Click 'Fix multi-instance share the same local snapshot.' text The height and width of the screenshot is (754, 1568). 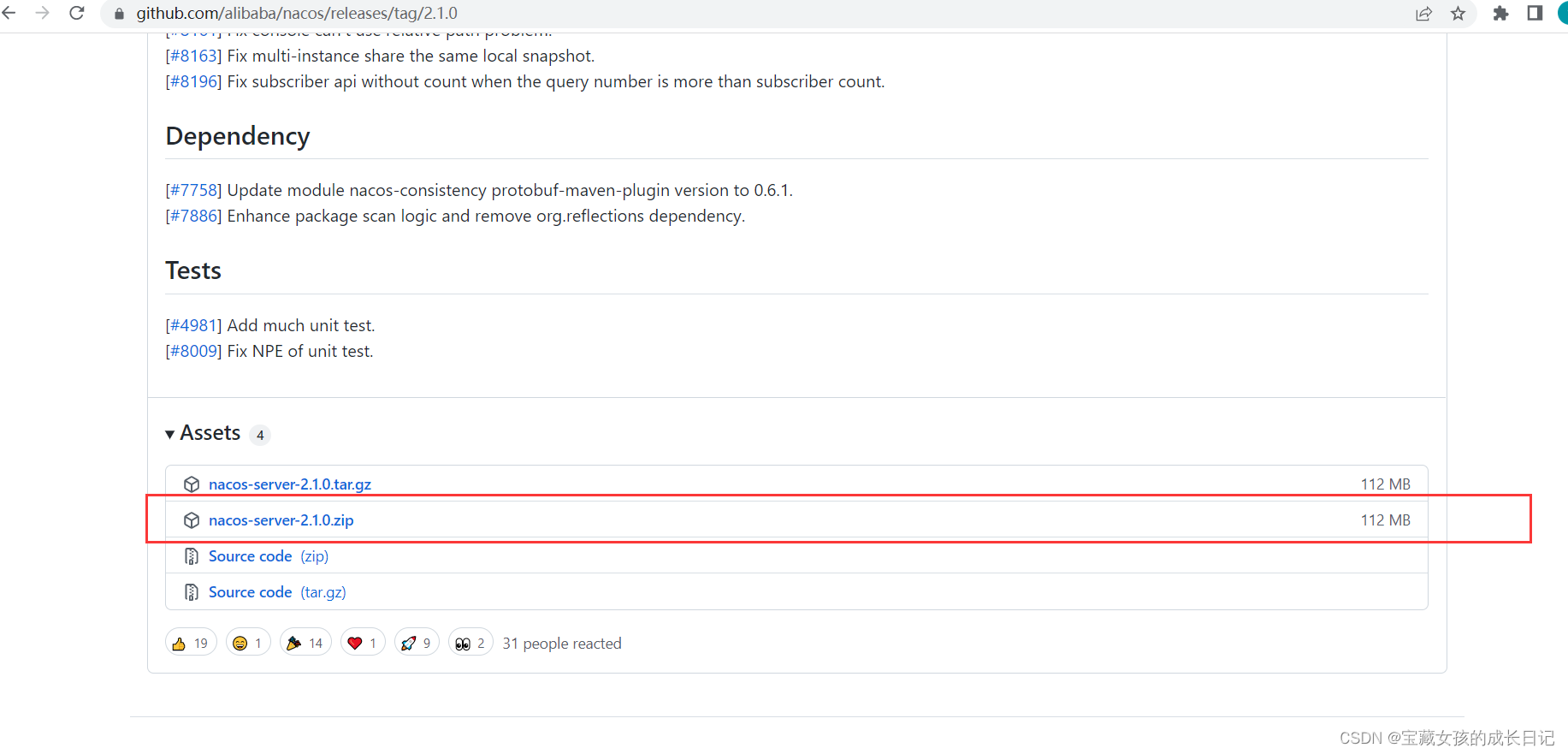click(x=411, y=56)
